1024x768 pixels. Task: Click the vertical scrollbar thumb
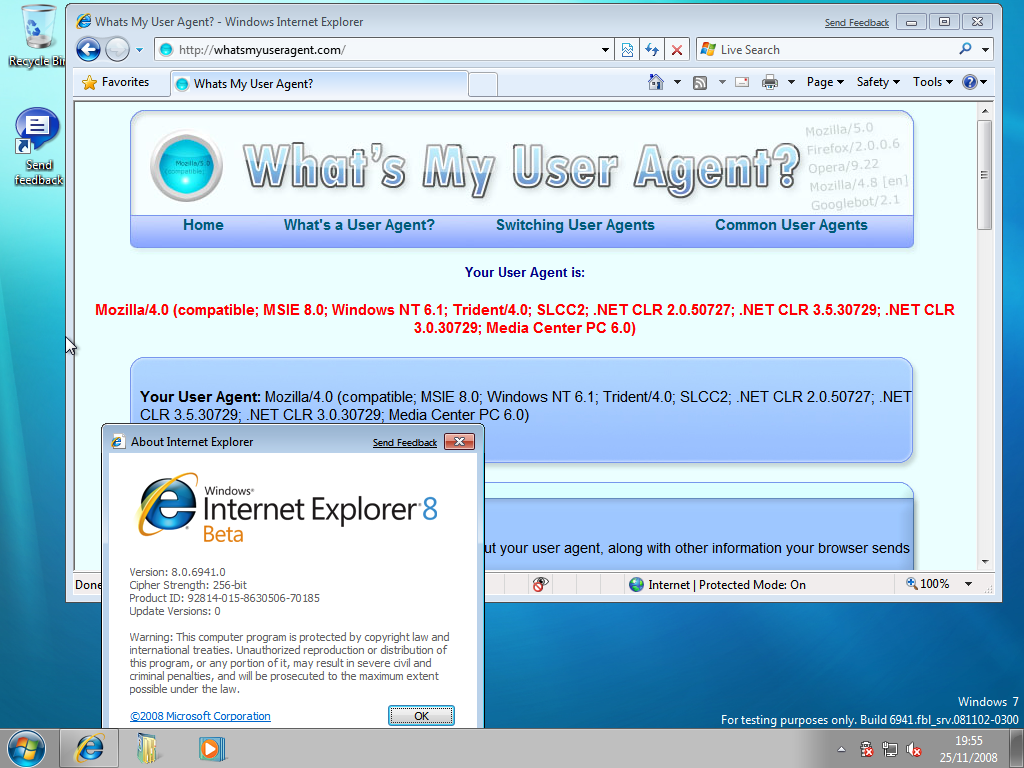[x=985, y=175]
